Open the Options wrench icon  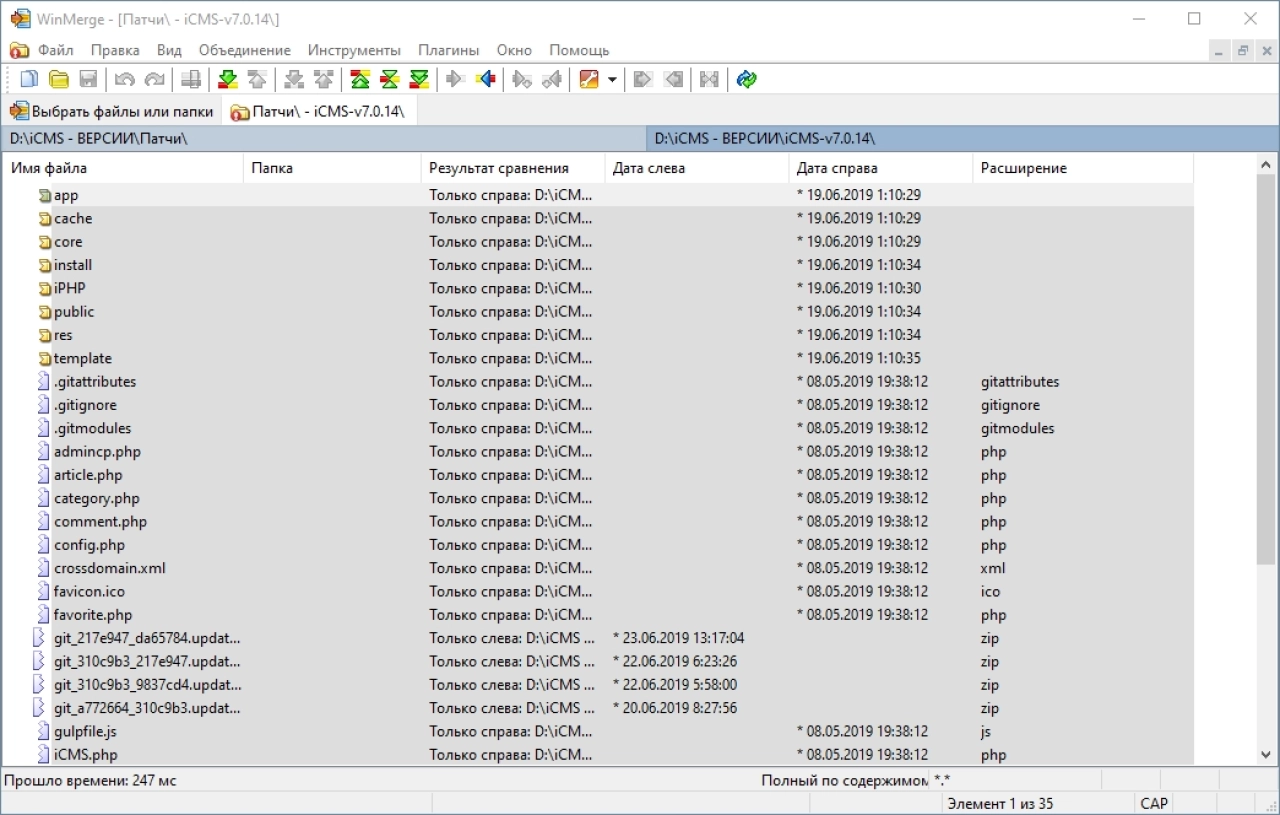tap(589, 79)
